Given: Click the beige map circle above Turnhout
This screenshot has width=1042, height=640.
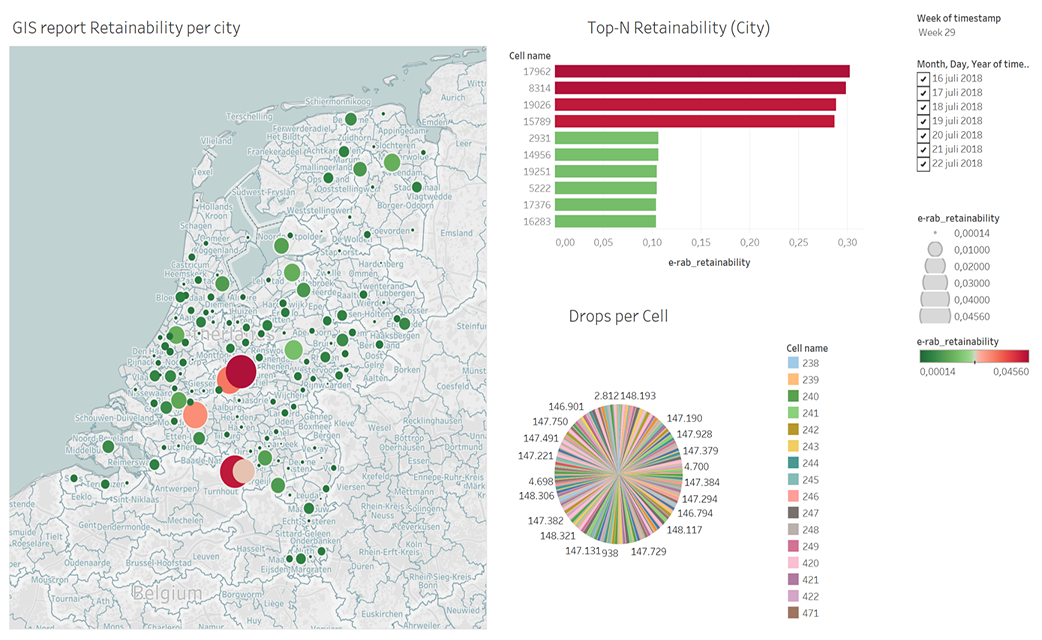Looking at the screenshot, I should pyautogui.click(x=244, y=471).
